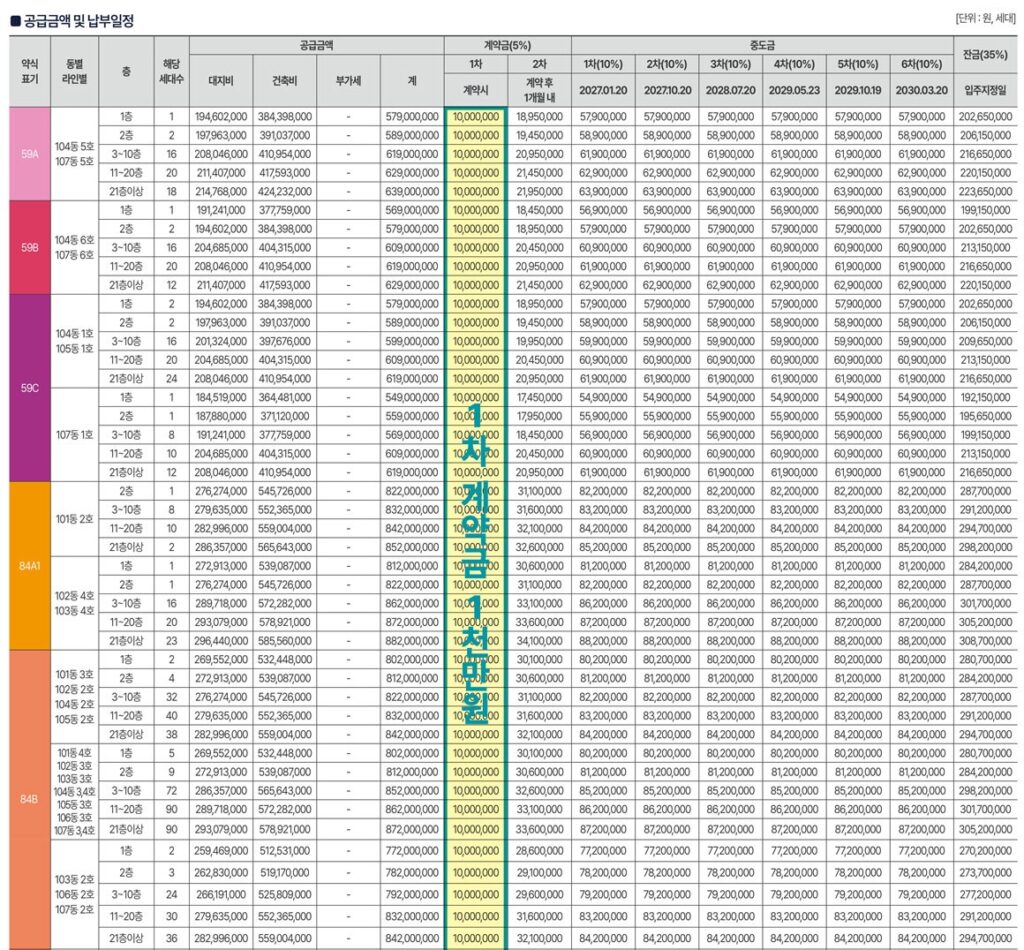The image size is (1024, 950).
Task: Click the total price 772,000,000
Action: tap(412, 851)
